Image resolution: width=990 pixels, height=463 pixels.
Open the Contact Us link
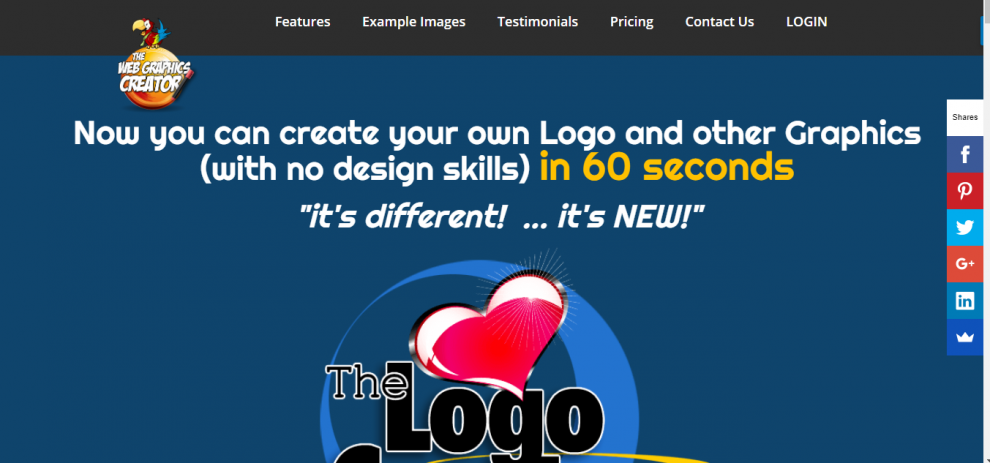coord(719,21)
